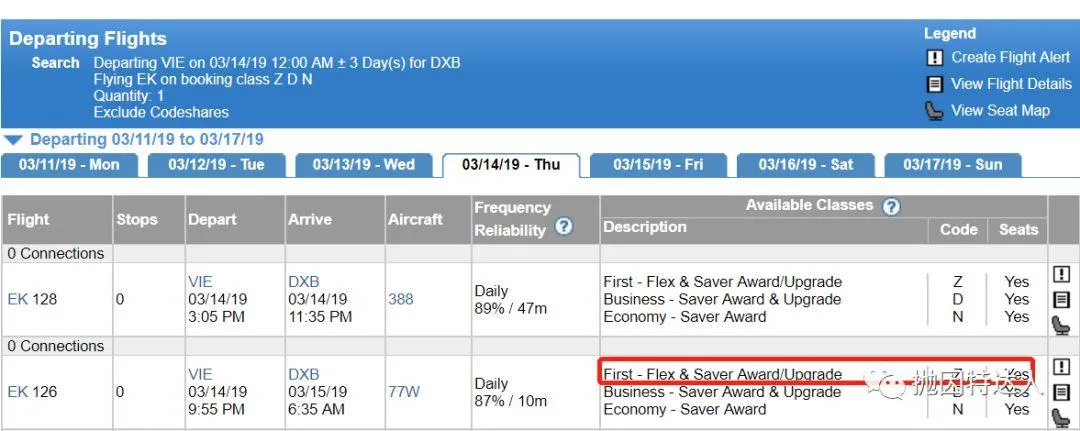This screenshot has height=431, width=1080.
Task: Click Available Classes help question mark
Action: pos(891,206)
